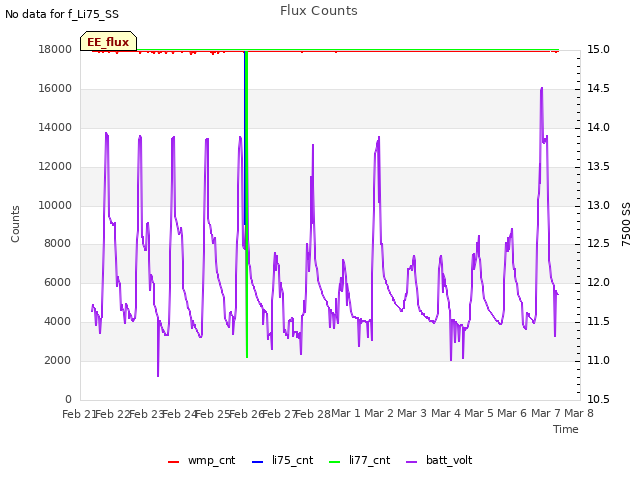This screenshot has width=640, height=480.
Task: Click the 0 tick label on left axis
Action: 68,399
